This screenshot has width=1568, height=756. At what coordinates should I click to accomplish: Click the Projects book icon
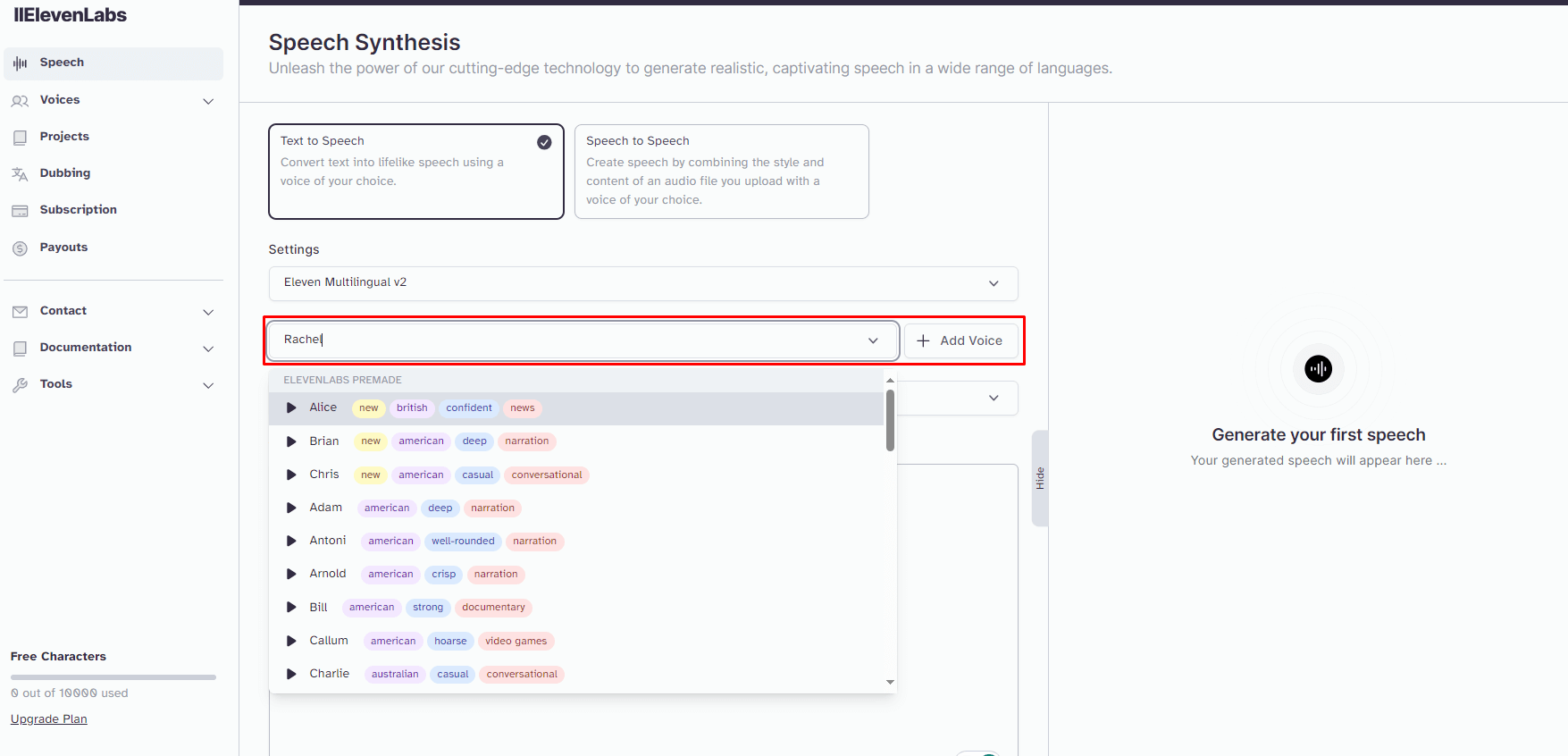click(21, 138)
